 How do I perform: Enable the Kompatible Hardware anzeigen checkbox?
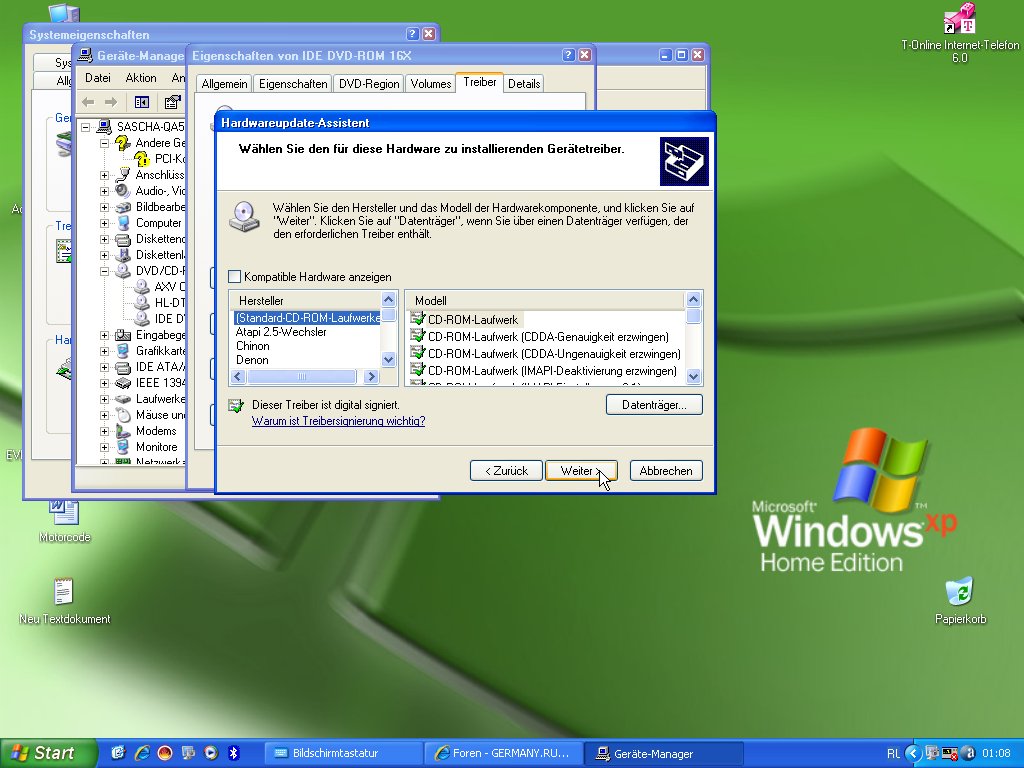coord(235,277)
